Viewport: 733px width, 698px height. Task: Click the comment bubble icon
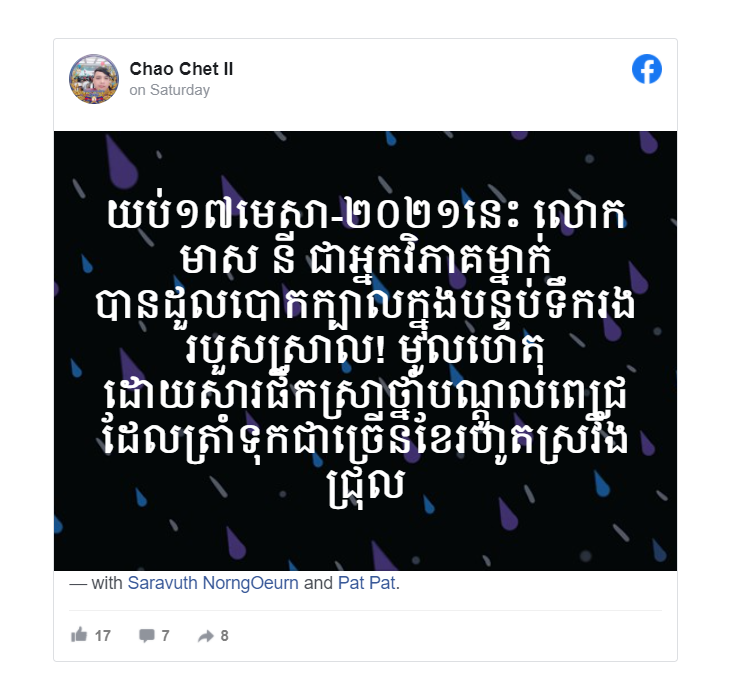tap(147, 635)
